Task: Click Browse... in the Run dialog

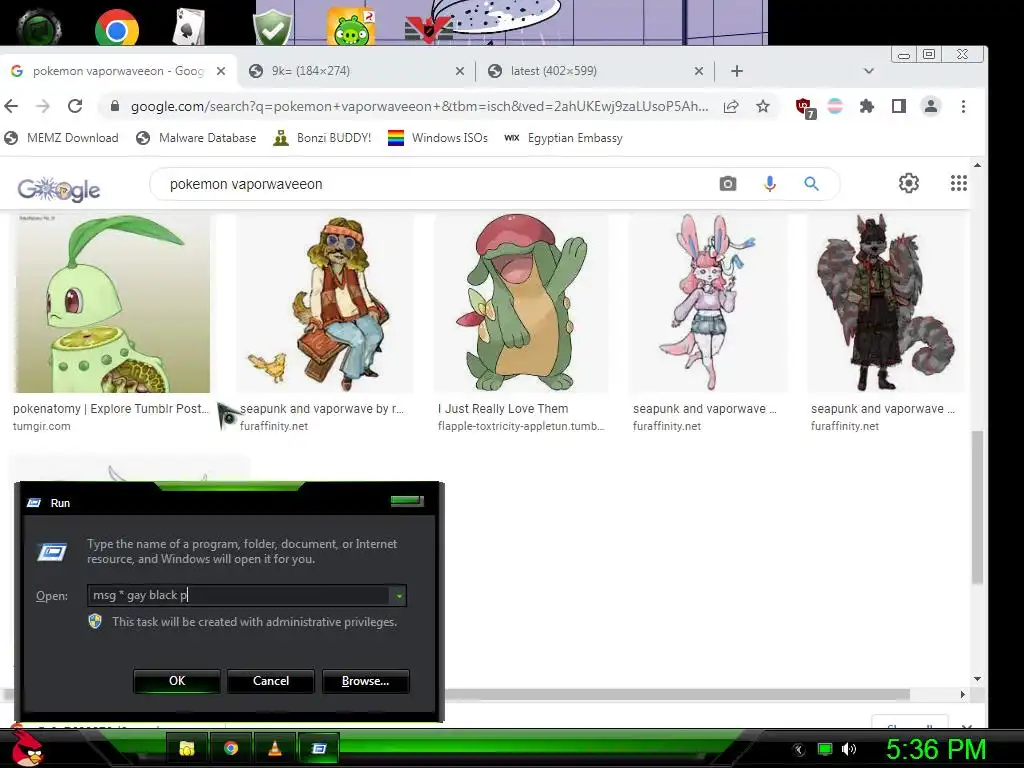Action: 366,681
